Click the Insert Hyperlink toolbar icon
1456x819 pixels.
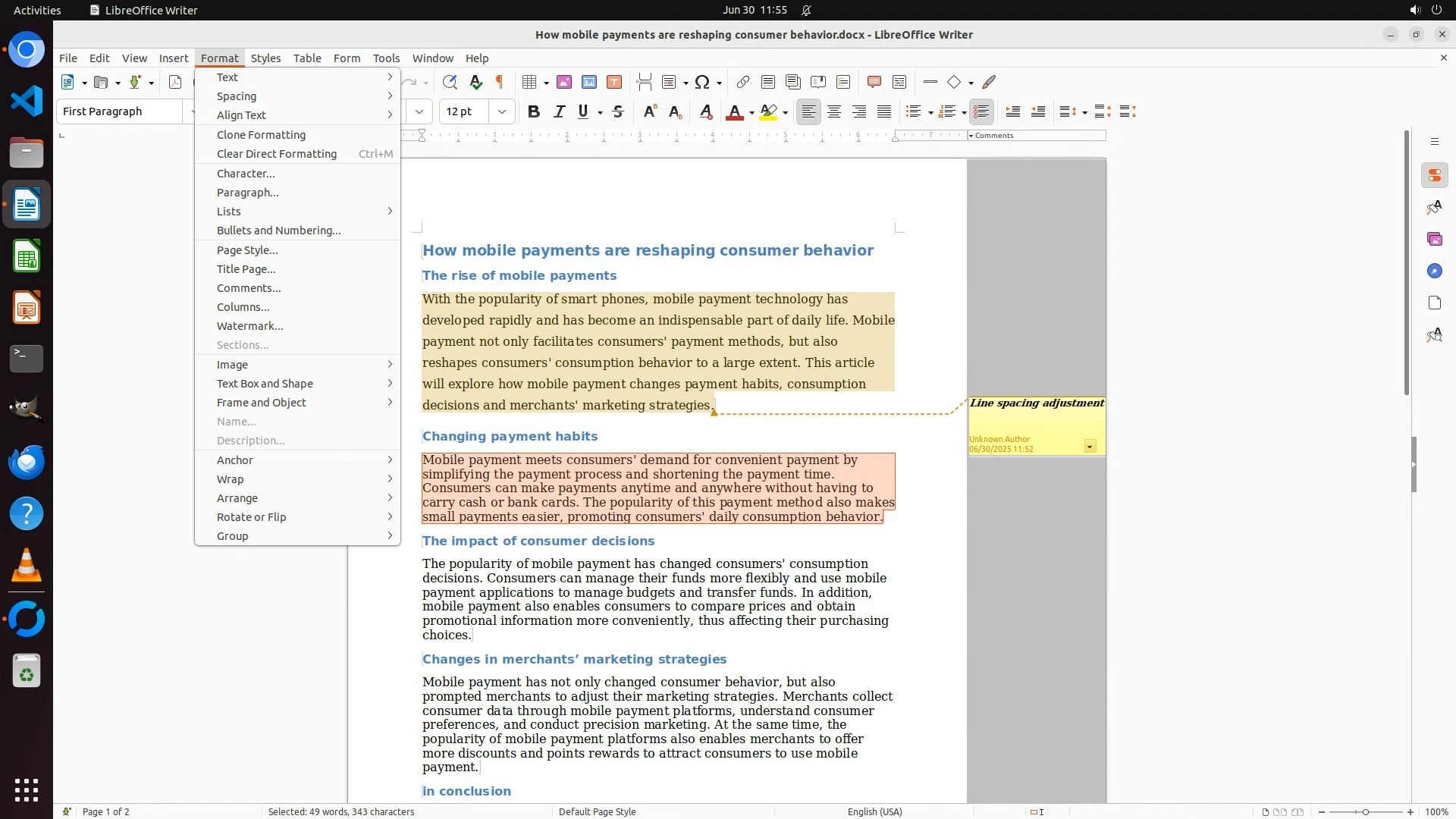(743, 82)
